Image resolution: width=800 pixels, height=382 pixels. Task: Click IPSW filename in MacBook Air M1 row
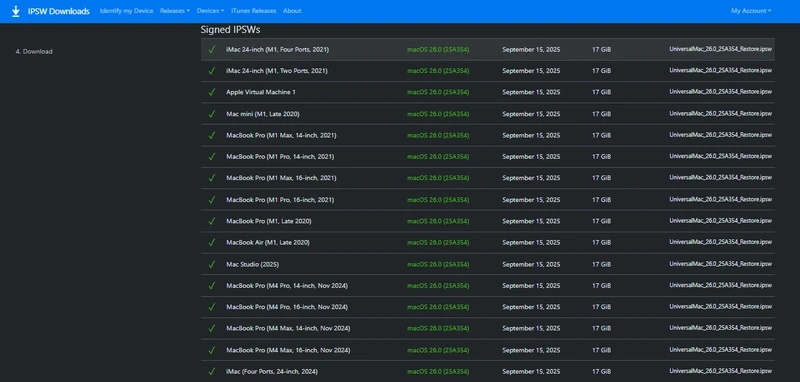[720, 243]
